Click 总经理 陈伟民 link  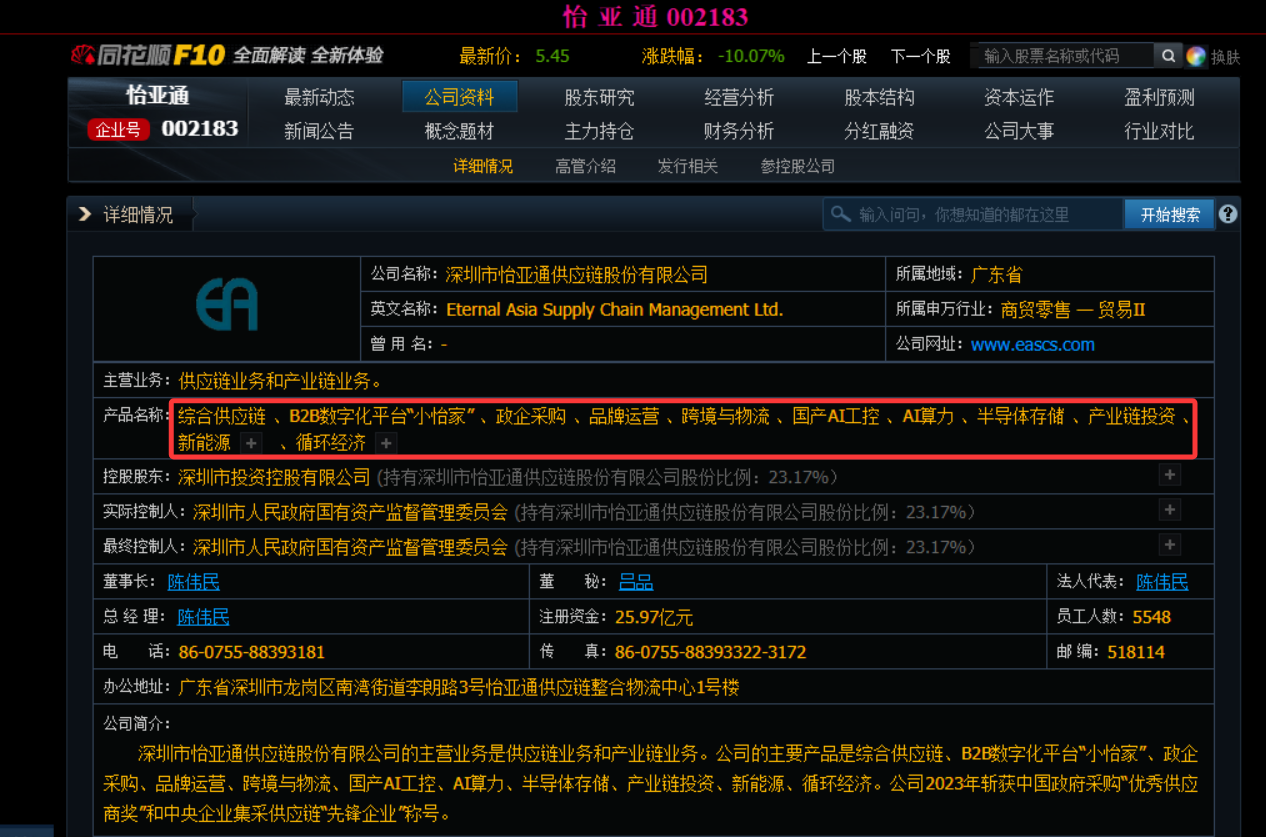coord(203,616)
